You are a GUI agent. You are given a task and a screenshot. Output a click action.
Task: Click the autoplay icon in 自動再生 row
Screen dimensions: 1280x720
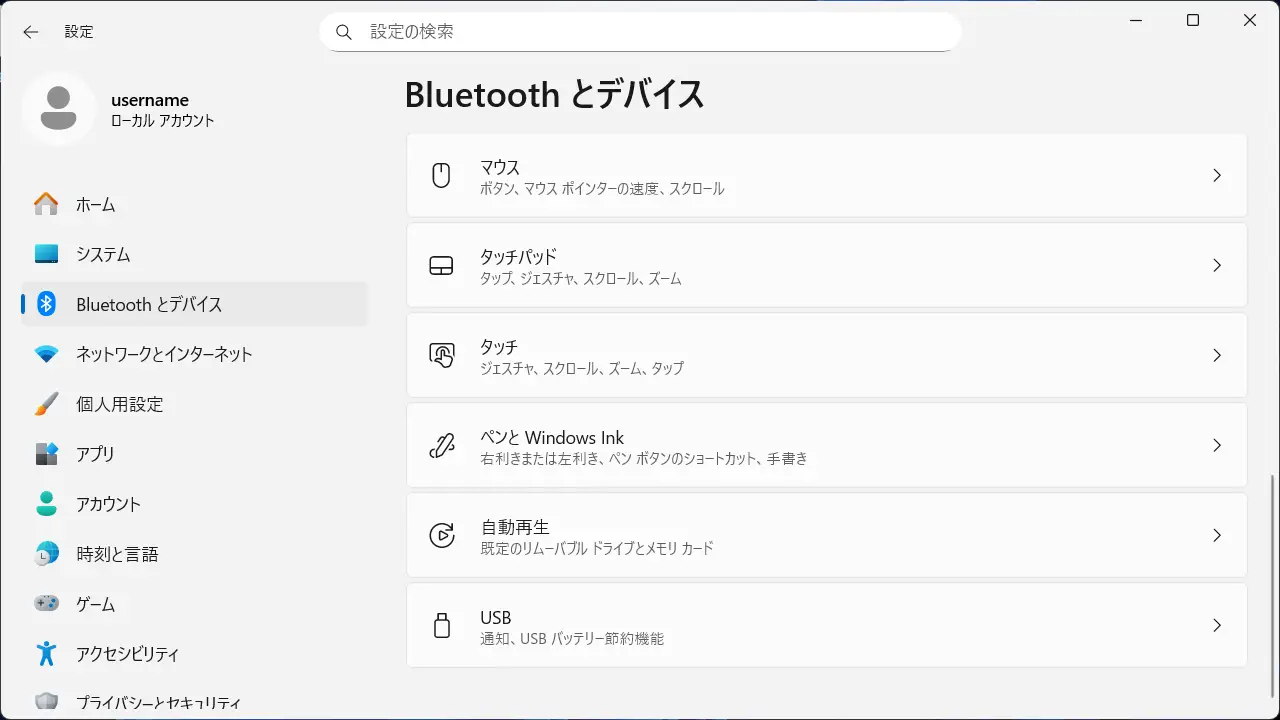(x=441, y=535)
